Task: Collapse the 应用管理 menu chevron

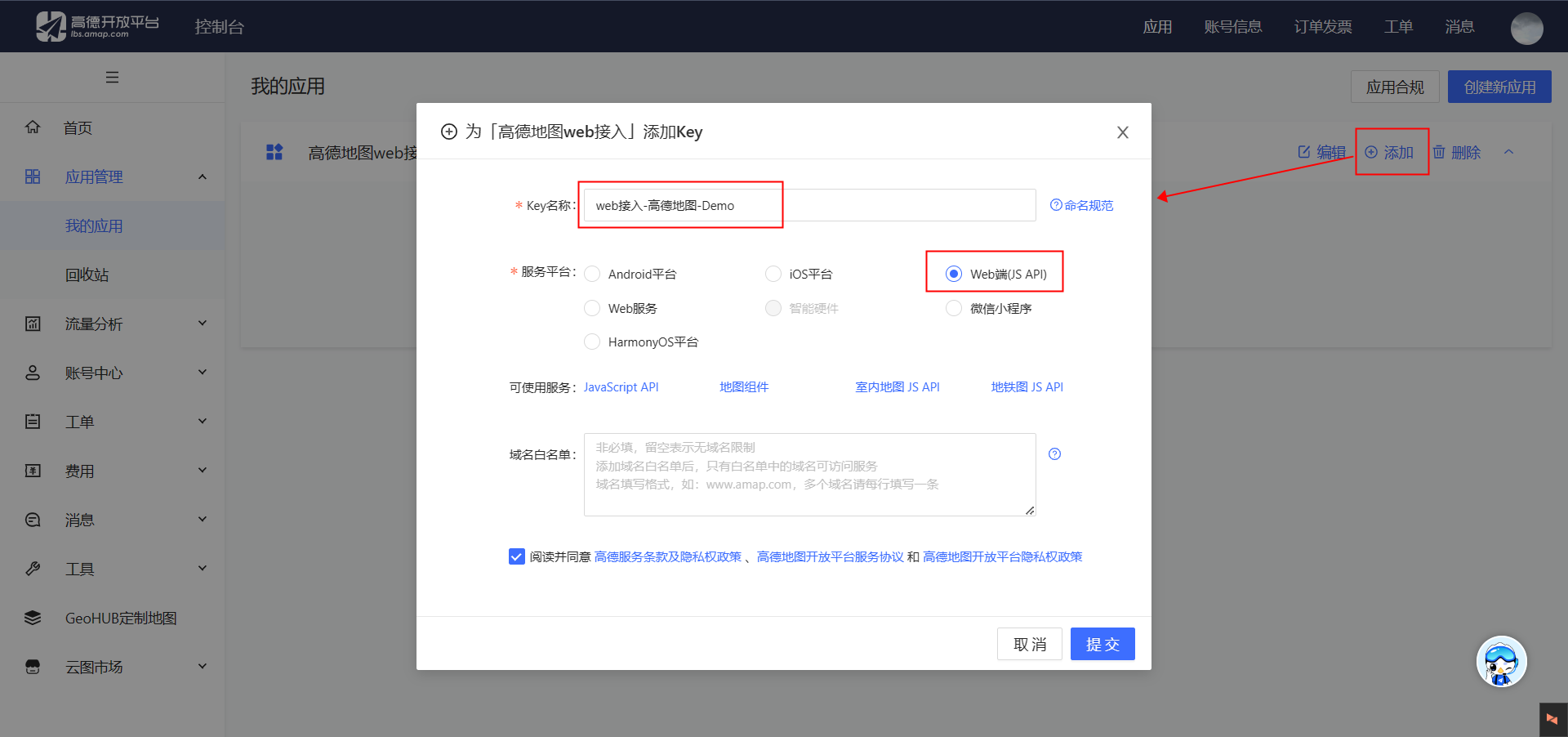Action: pyautogui.click(x=203, y=176)
